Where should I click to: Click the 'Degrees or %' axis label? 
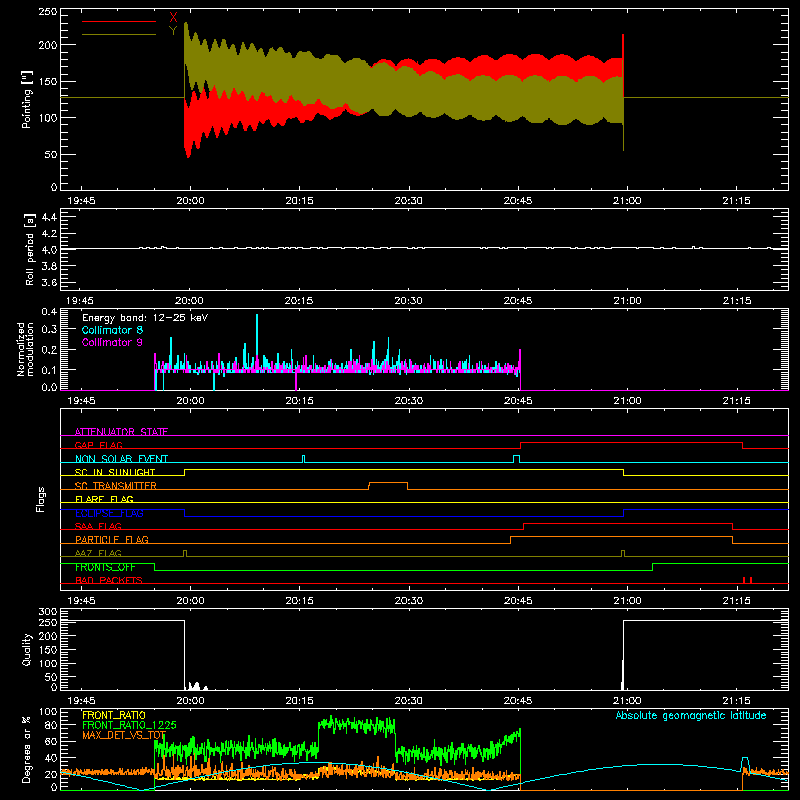27,749
